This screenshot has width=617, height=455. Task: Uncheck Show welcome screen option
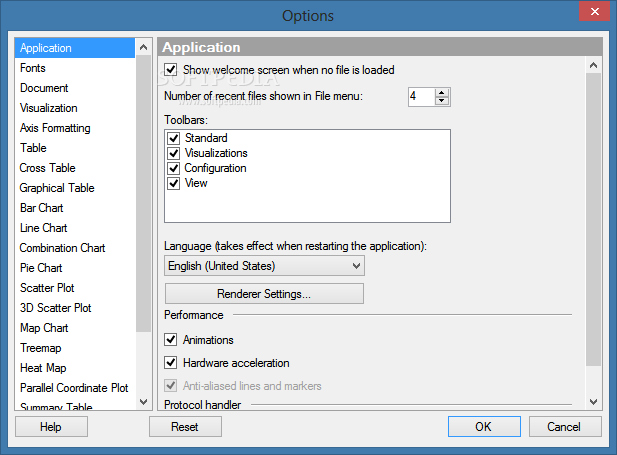click(x=170, y=70)
